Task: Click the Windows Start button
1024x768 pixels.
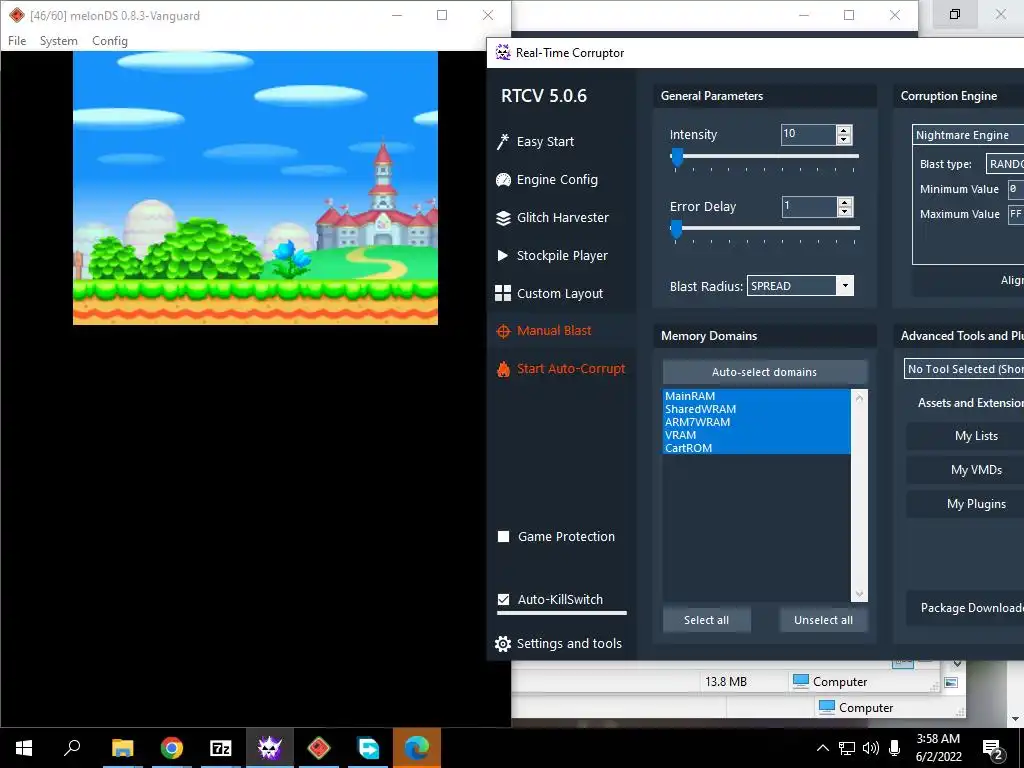Action: pos(24,748)
